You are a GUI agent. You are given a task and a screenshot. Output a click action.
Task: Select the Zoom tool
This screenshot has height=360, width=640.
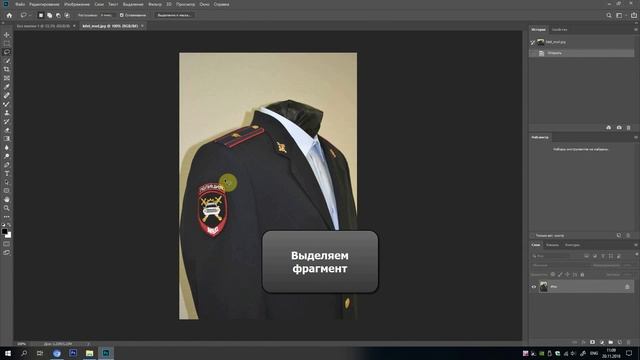[x=7, y=208]
